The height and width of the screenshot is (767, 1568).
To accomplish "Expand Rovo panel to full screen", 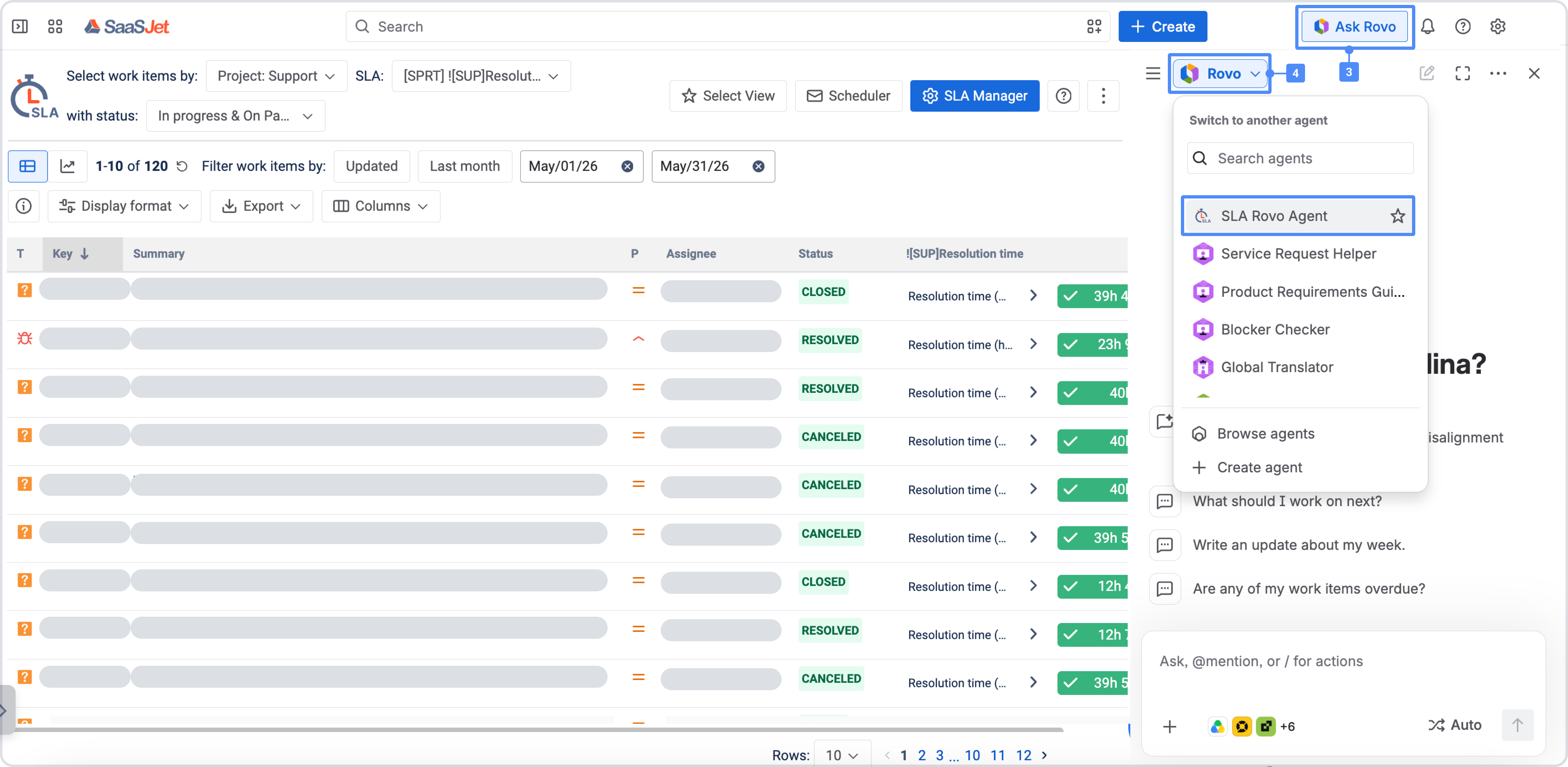I will pyautogui.click(x=1463, y=73).
